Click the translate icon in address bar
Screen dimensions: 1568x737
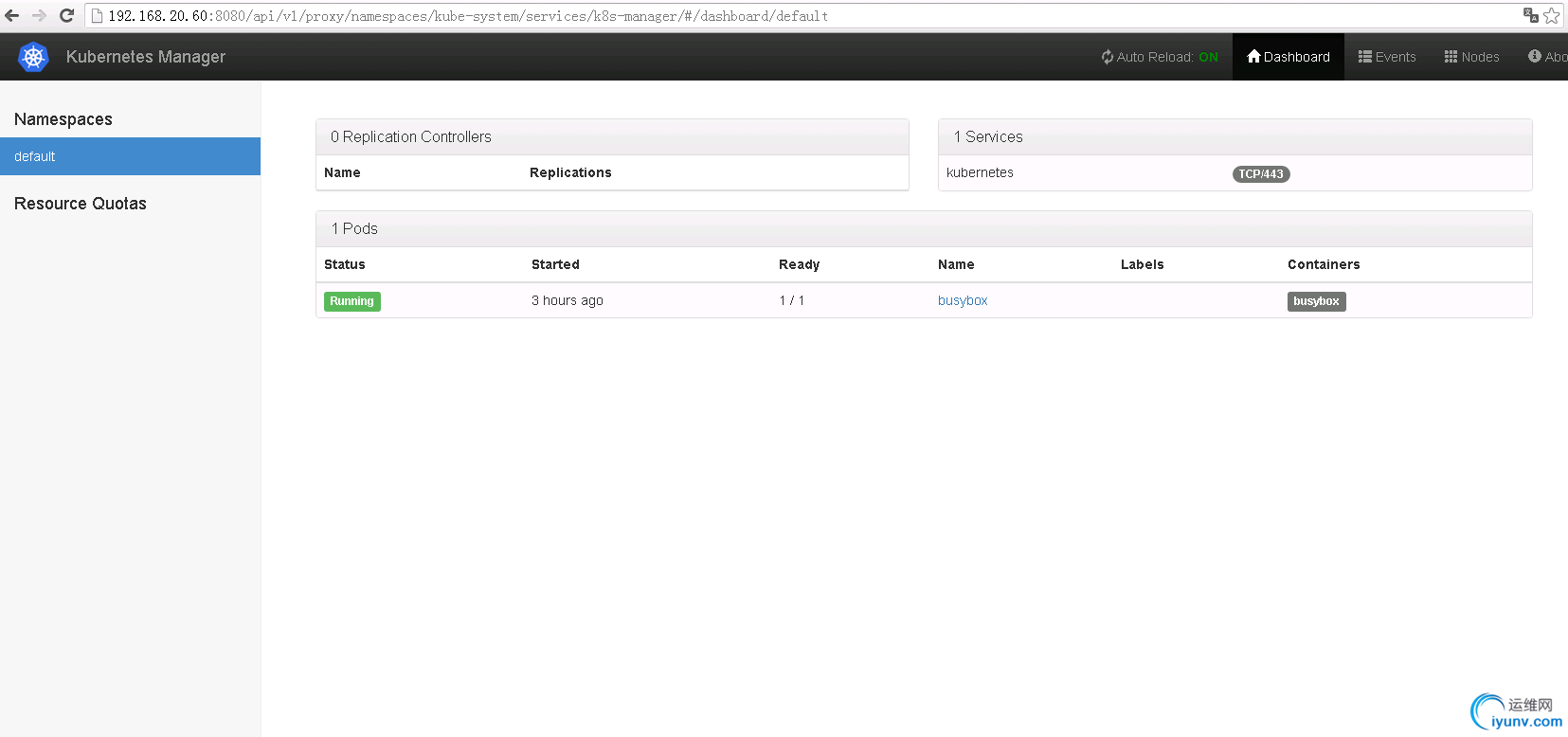coord(1530,15)
